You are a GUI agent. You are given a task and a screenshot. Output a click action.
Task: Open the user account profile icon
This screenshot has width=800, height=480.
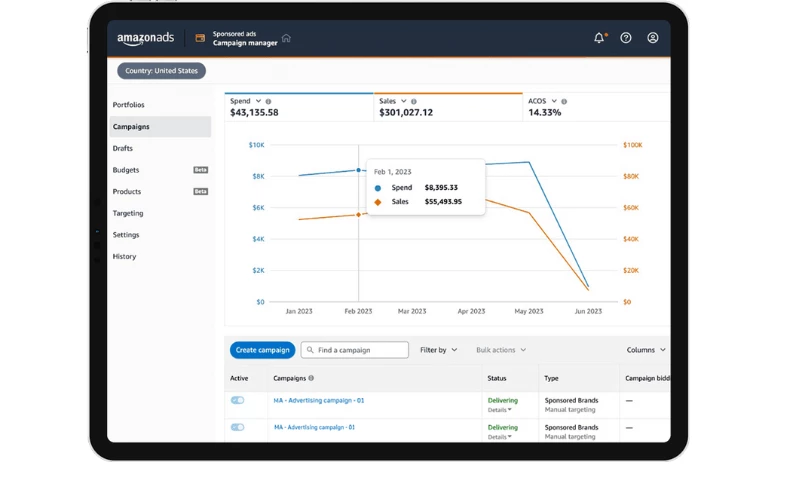[653, 38]
